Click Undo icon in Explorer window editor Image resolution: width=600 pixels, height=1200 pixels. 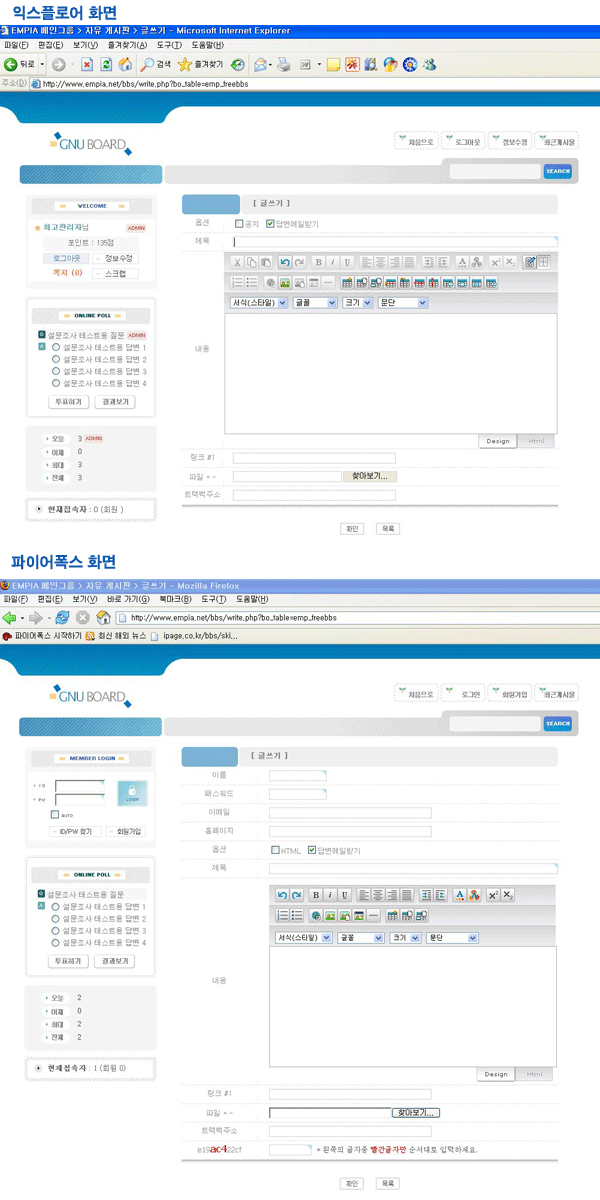point(284,262)
